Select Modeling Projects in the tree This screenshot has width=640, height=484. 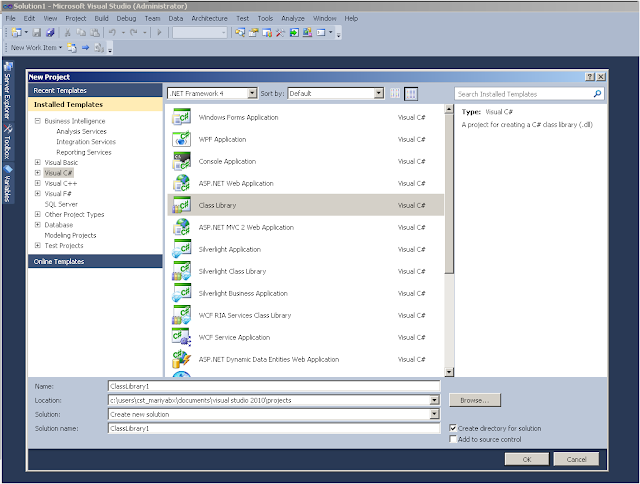coord(70,235)
